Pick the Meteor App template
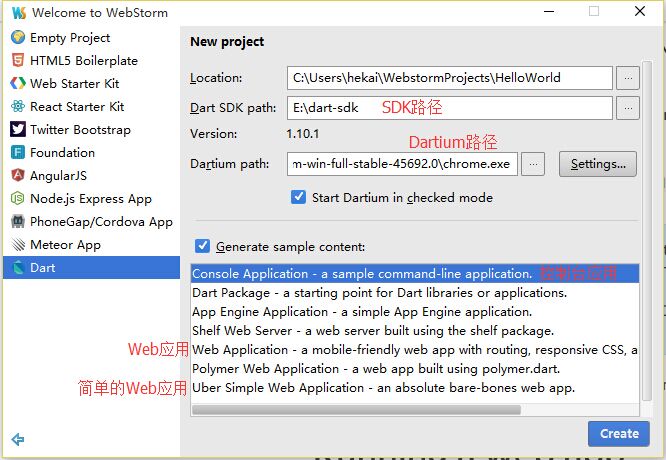666x460 pixels. click(x=91, y=244)
